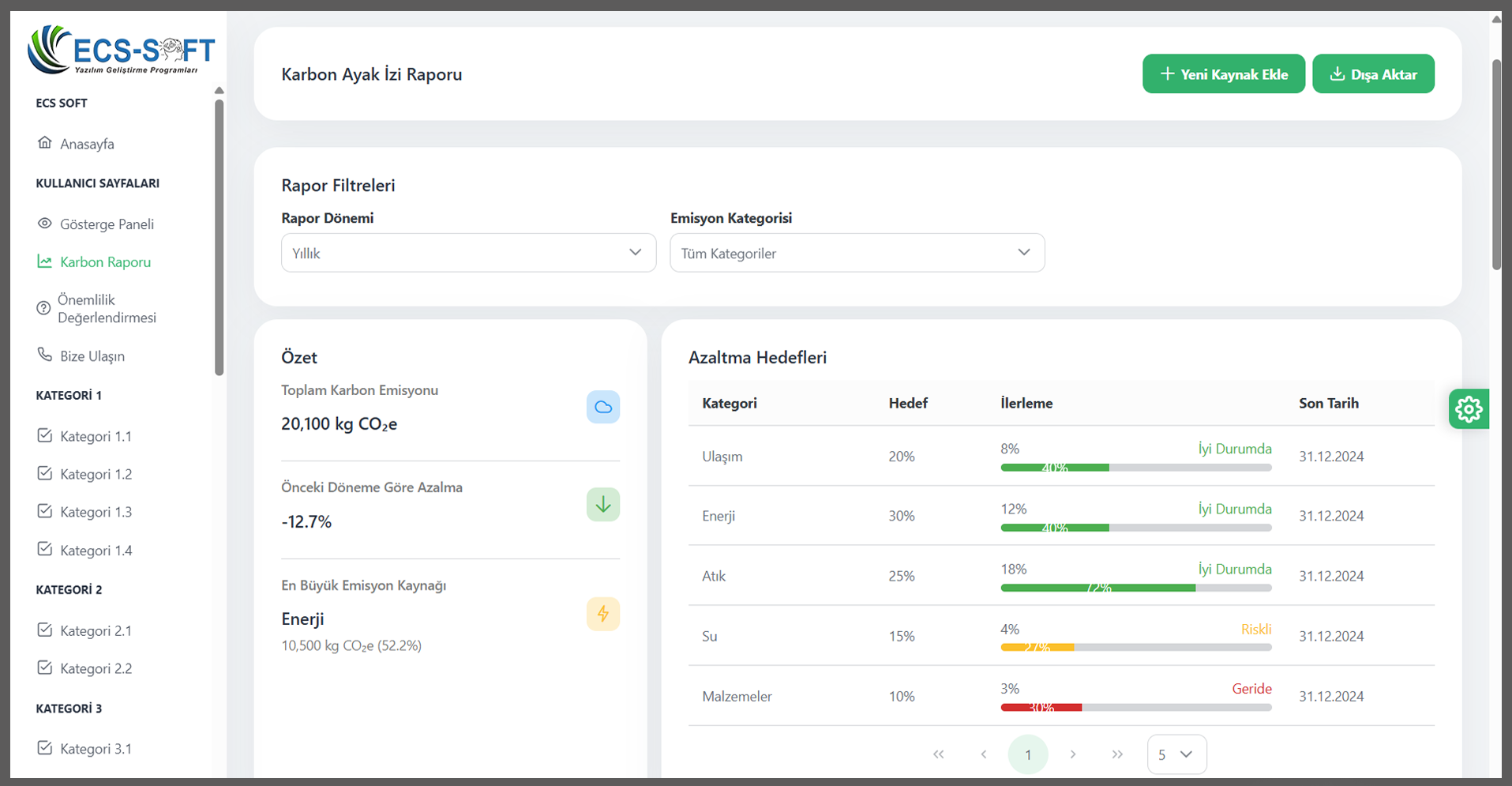1512x786 pixels.
Task: Open Gösterge Paneli in the sidebar
Action: [x=106, y=224]
